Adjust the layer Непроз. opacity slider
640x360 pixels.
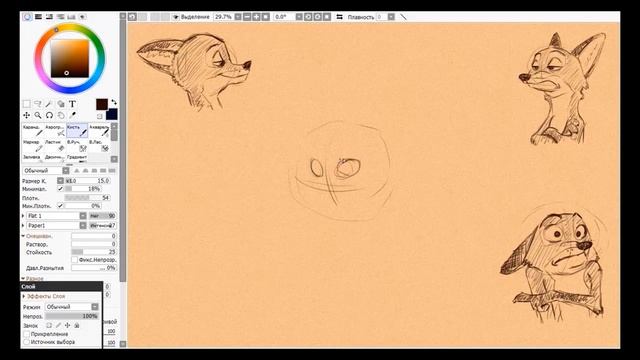tap(72, 316)
